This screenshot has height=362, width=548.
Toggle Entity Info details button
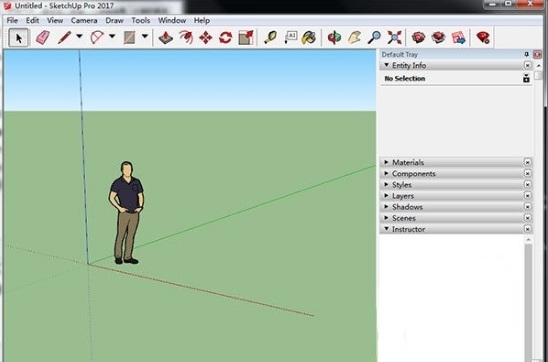[526, 78]
